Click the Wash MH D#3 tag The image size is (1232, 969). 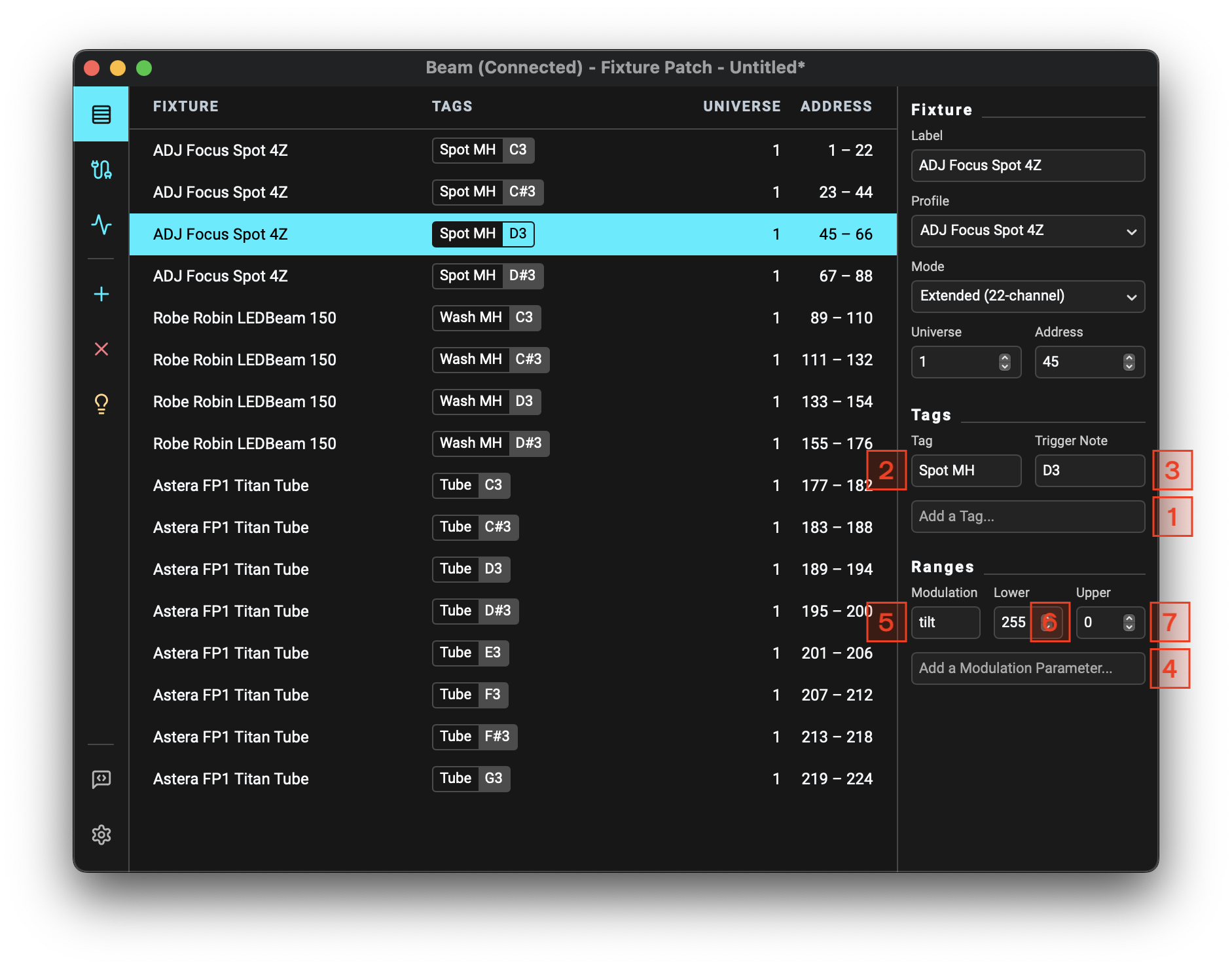491,444
